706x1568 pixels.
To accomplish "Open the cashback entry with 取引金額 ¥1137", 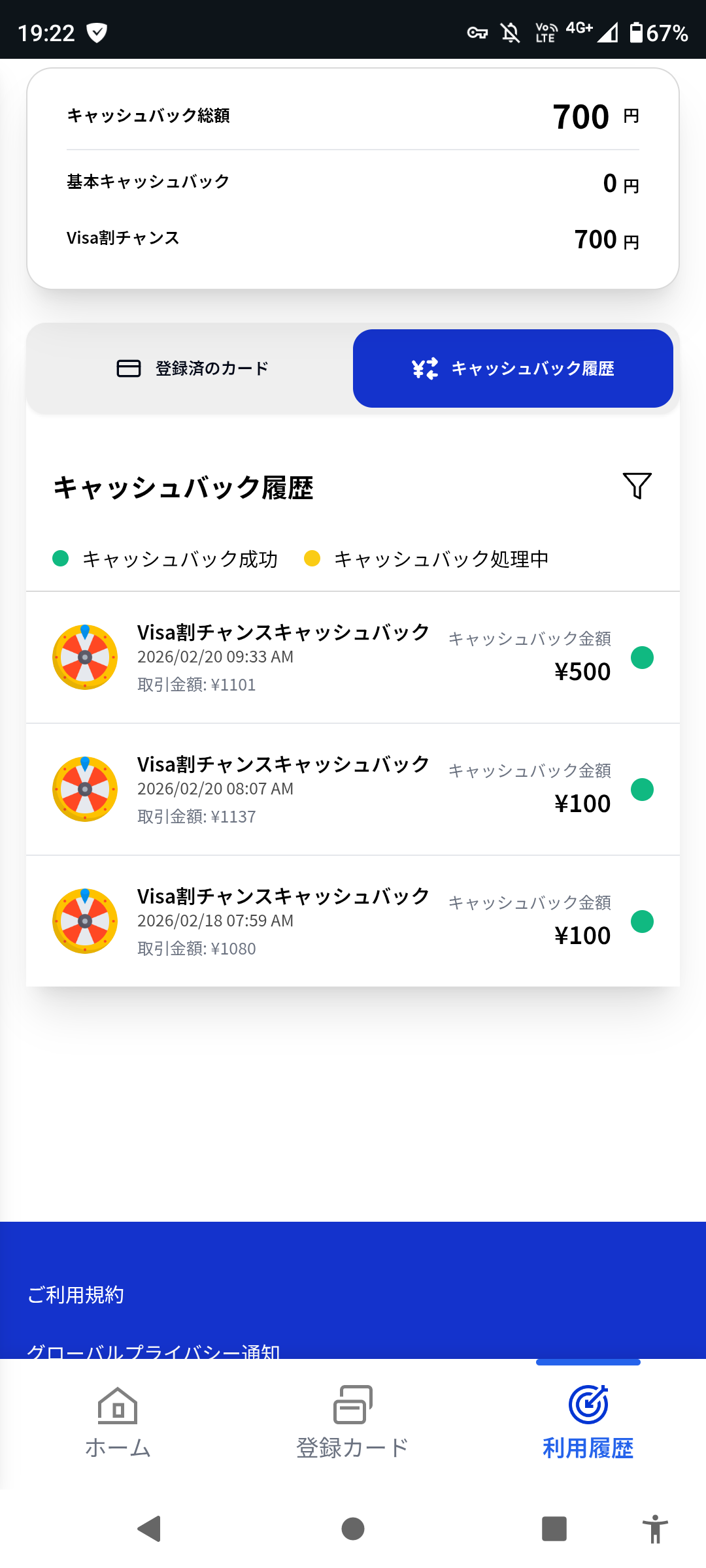I will [353, 790].
